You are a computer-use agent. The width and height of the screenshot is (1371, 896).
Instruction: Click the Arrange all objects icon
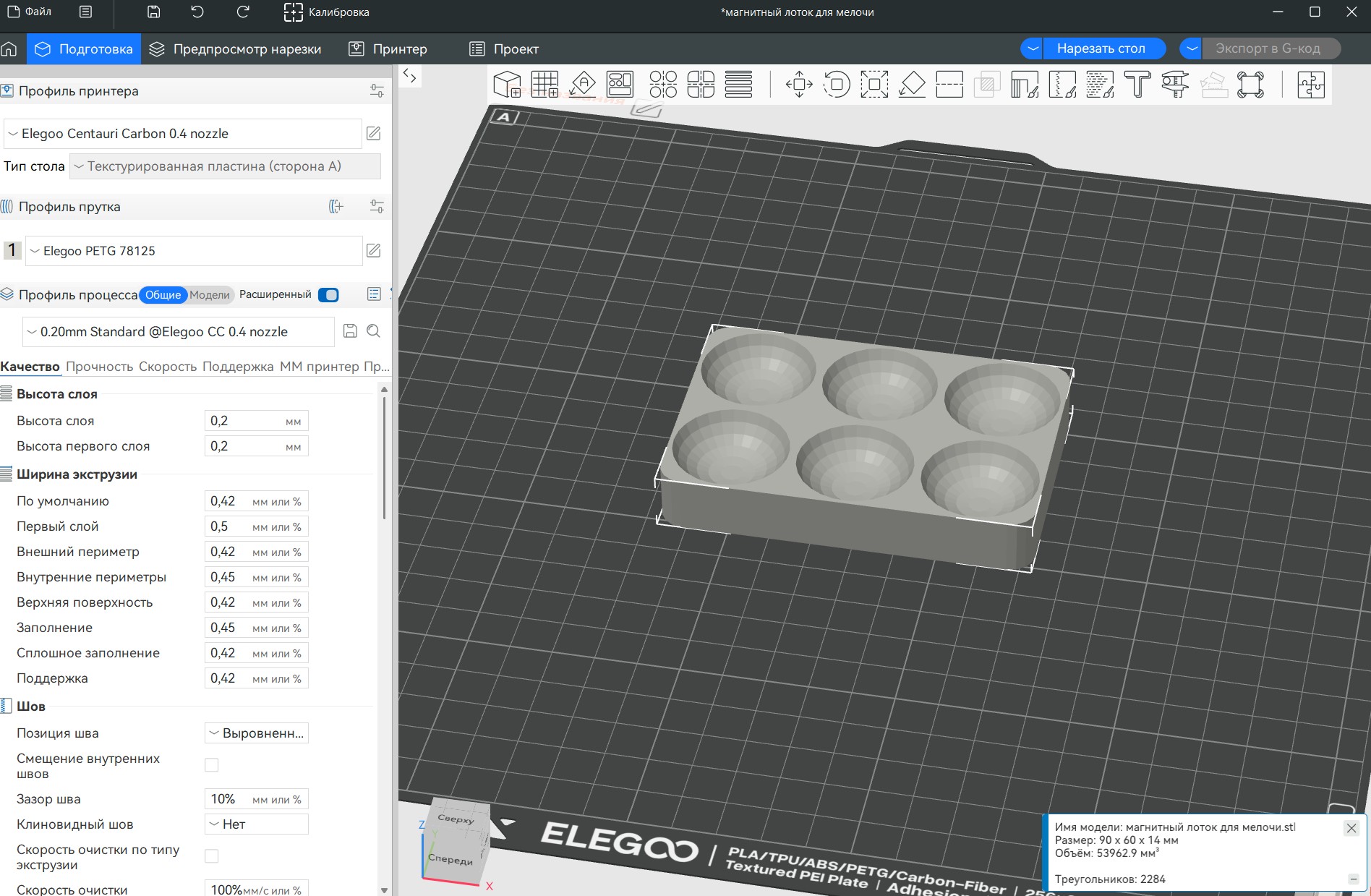click(x=620, y=85)
